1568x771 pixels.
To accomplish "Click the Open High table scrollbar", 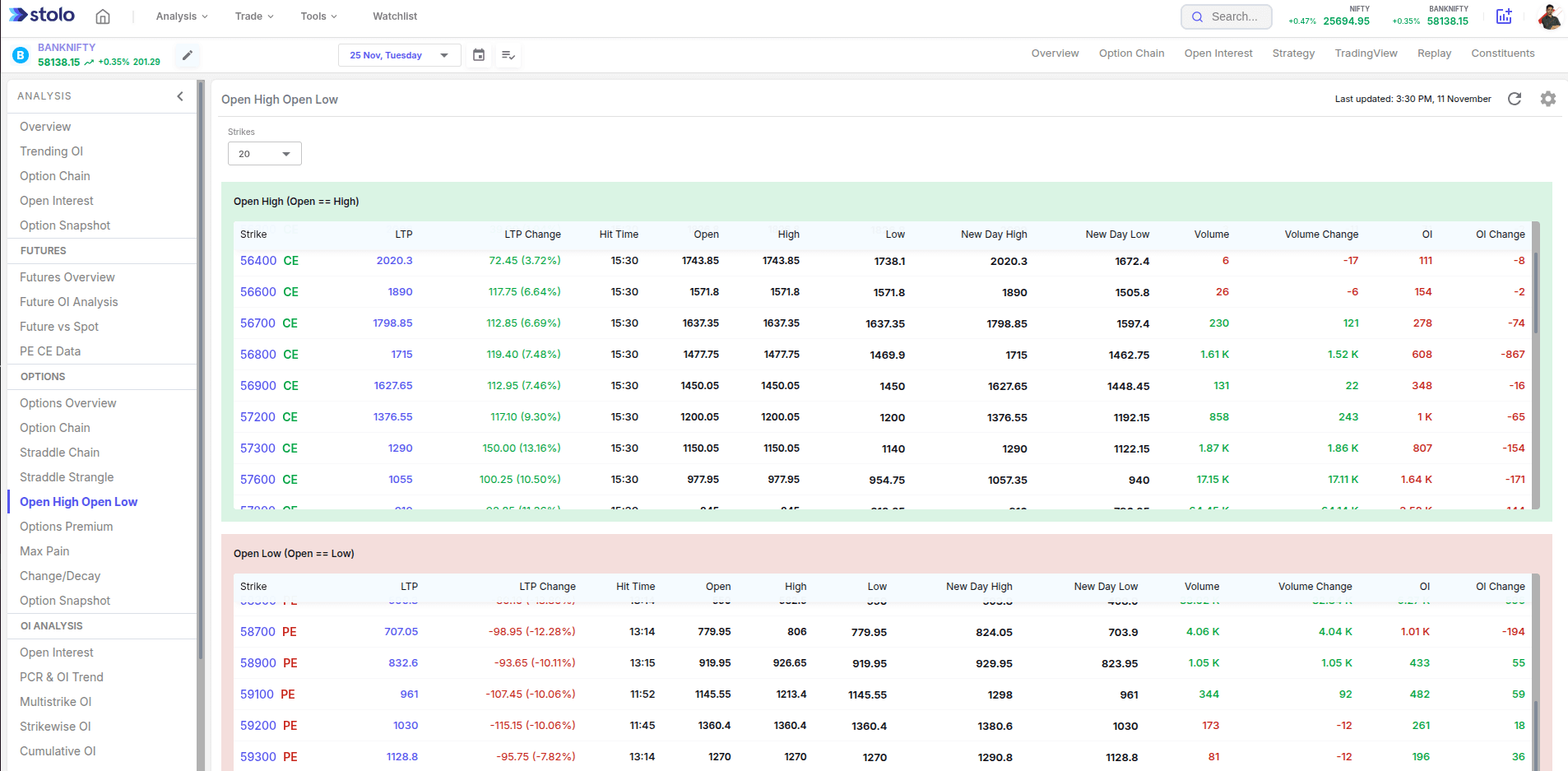I will [x=1536, y=292].
